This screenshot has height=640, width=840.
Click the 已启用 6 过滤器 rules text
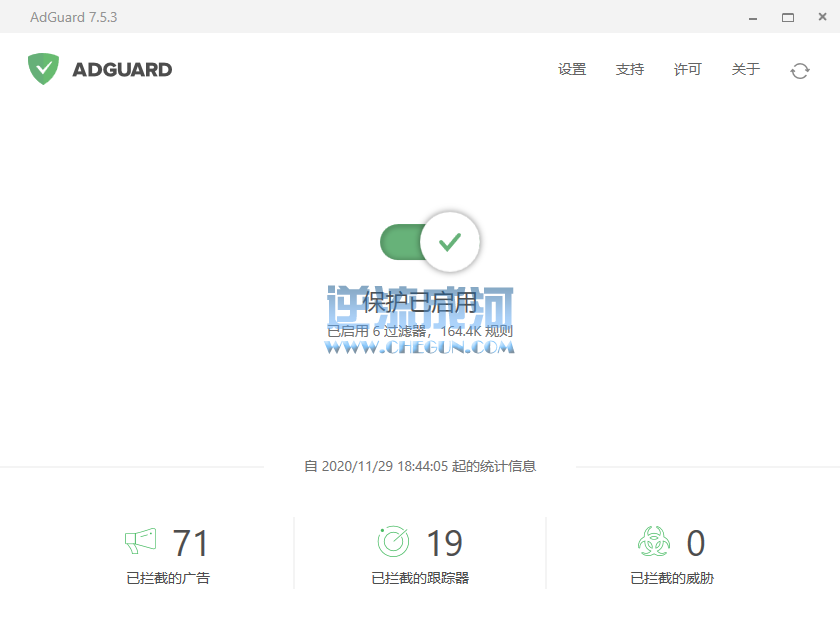[x=420, y=332]
